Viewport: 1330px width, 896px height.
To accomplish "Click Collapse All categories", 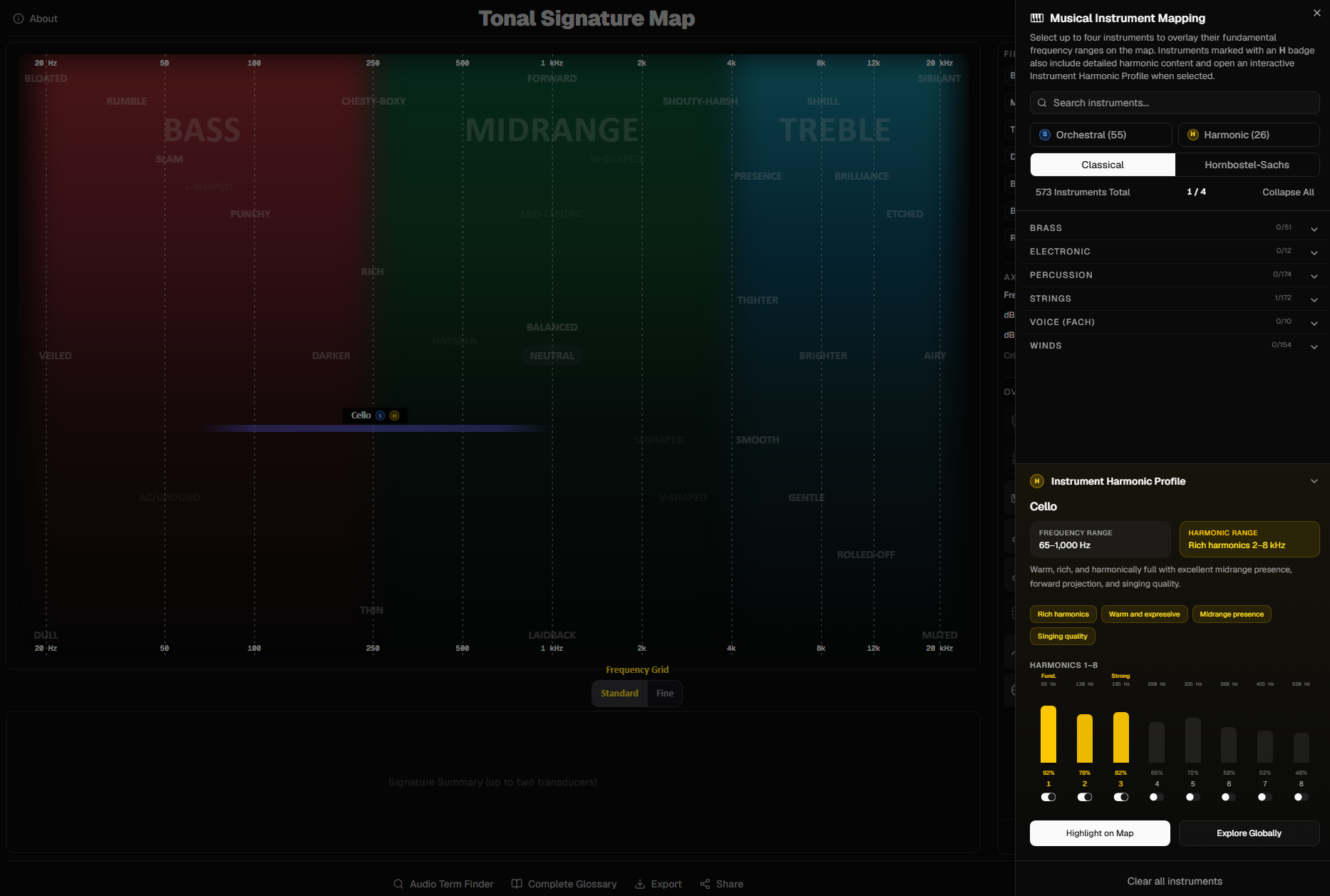I will 1288,192.
